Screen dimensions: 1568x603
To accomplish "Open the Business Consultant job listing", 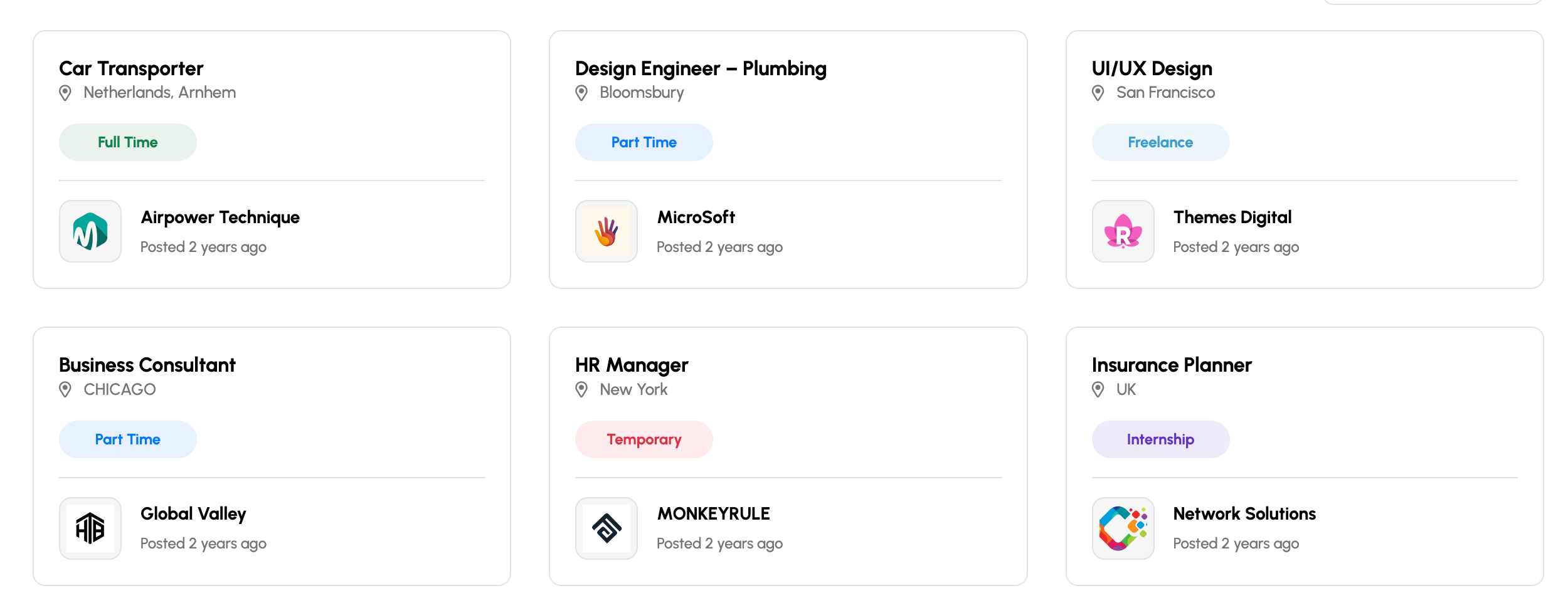I will (x=147, y=364).
